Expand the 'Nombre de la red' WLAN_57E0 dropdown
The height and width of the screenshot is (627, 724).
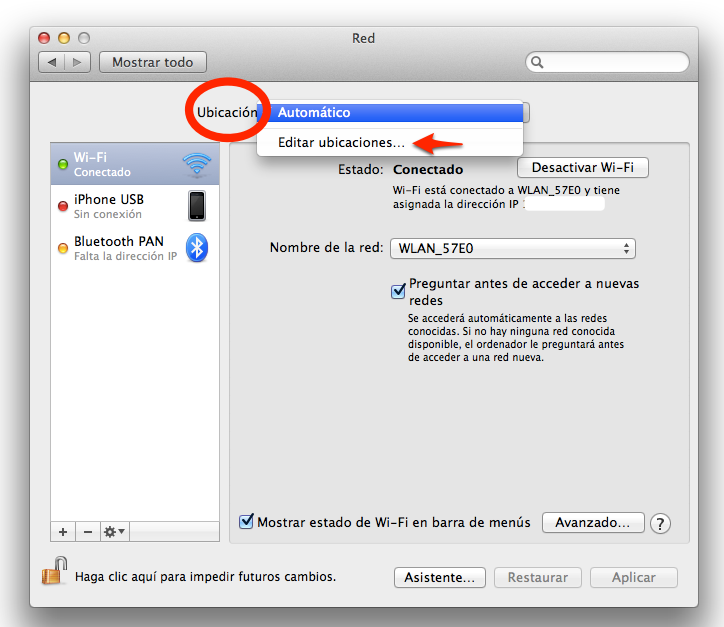[512, 248]
